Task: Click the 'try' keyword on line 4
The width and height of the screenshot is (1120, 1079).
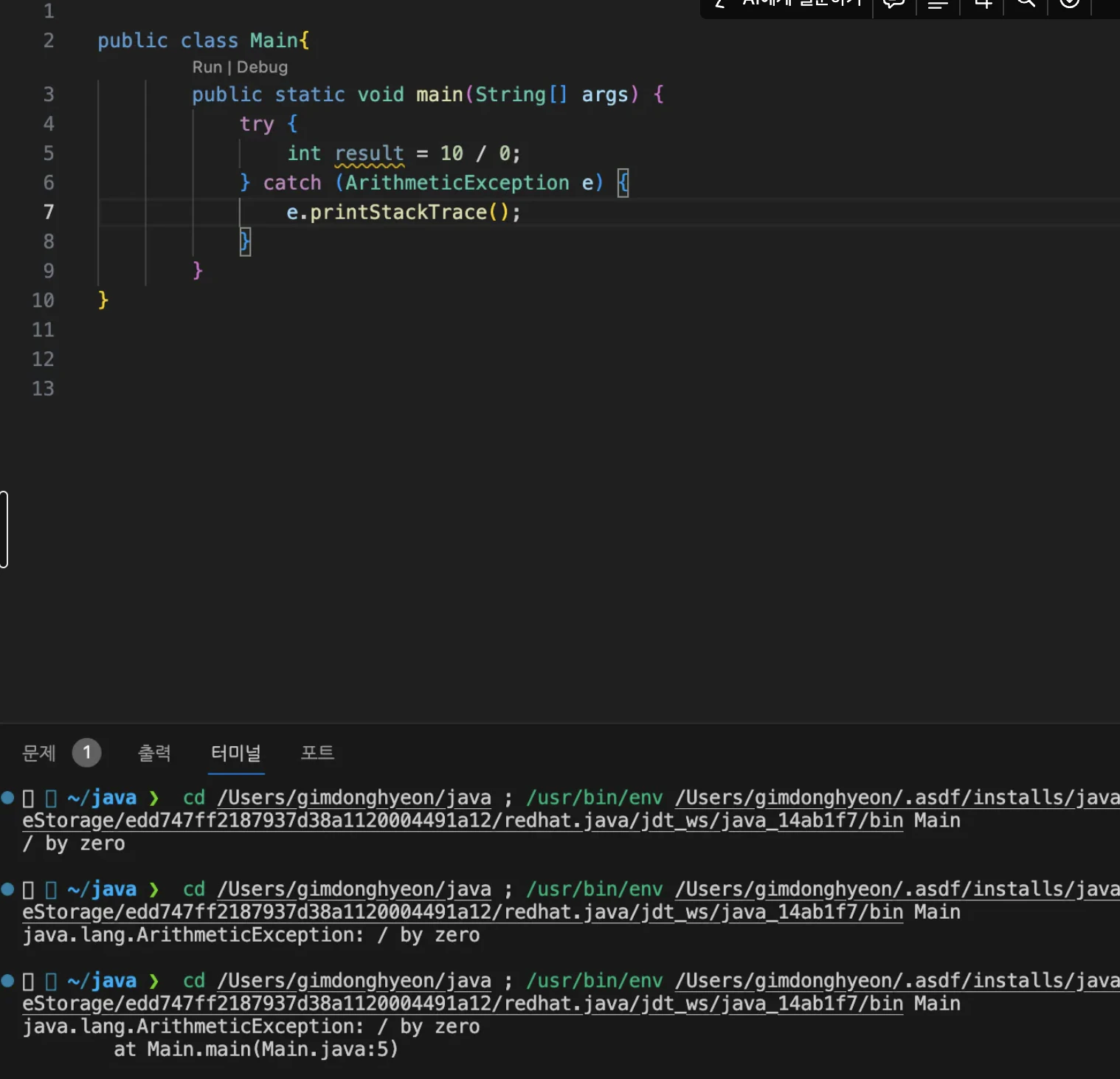Action: [x=257, y=124]
